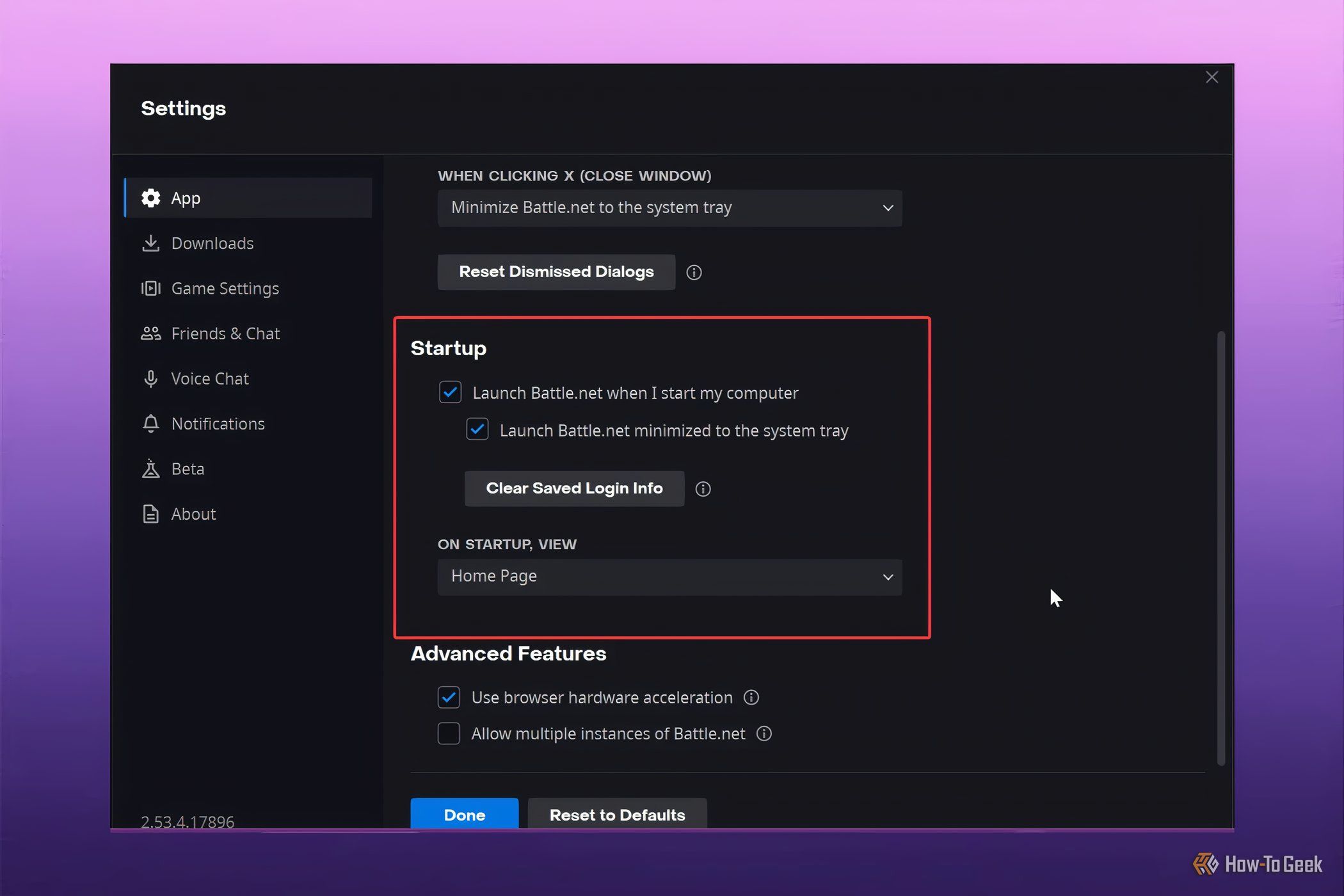The image size is (1344, 896).
Task: Uncheck Launch Battle.net when I start my computer
Action: tap(450, 392)
